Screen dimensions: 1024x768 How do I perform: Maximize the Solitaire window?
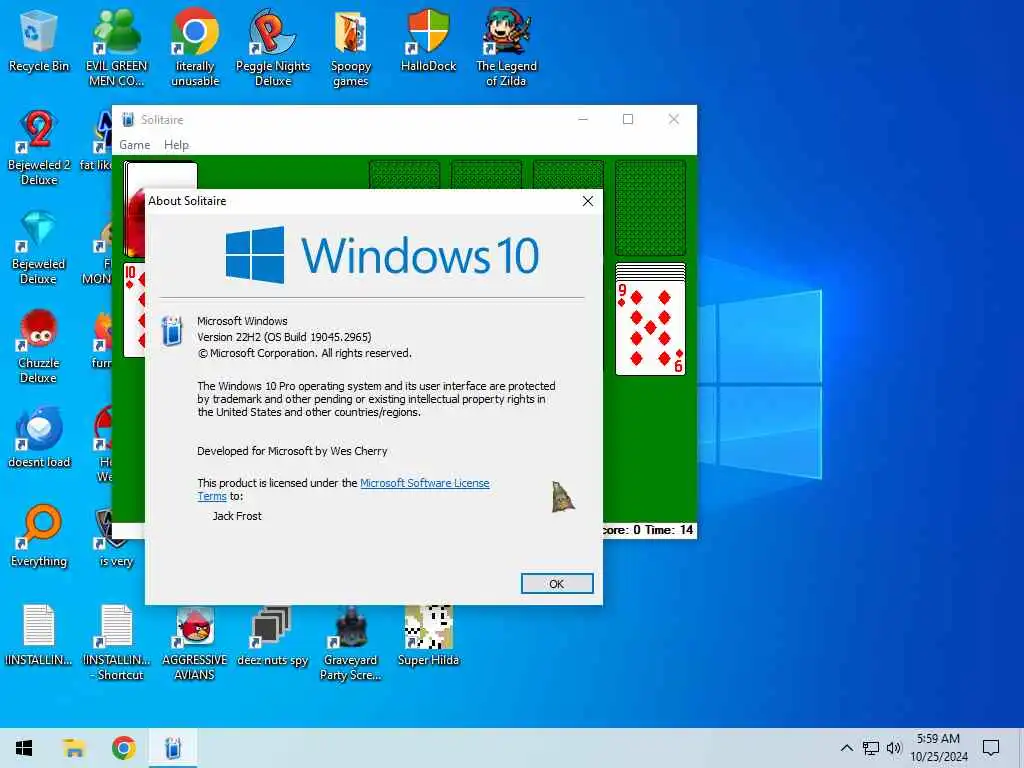pyautogui.click(x=628, y=120)
